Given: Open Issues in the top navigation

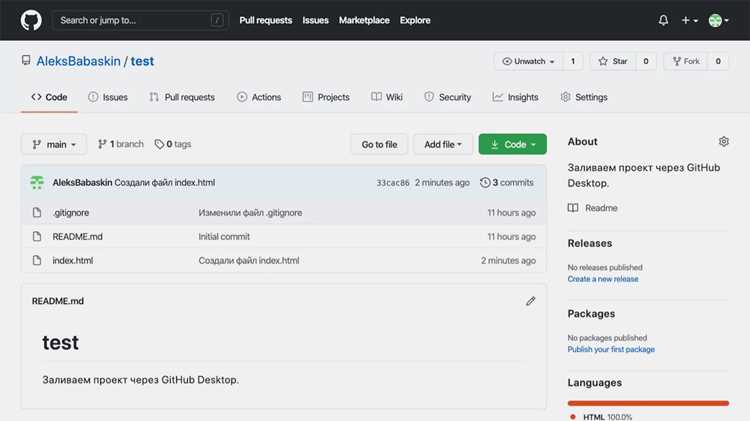Looking at the screenshot, I should click(x=315, y=20).
